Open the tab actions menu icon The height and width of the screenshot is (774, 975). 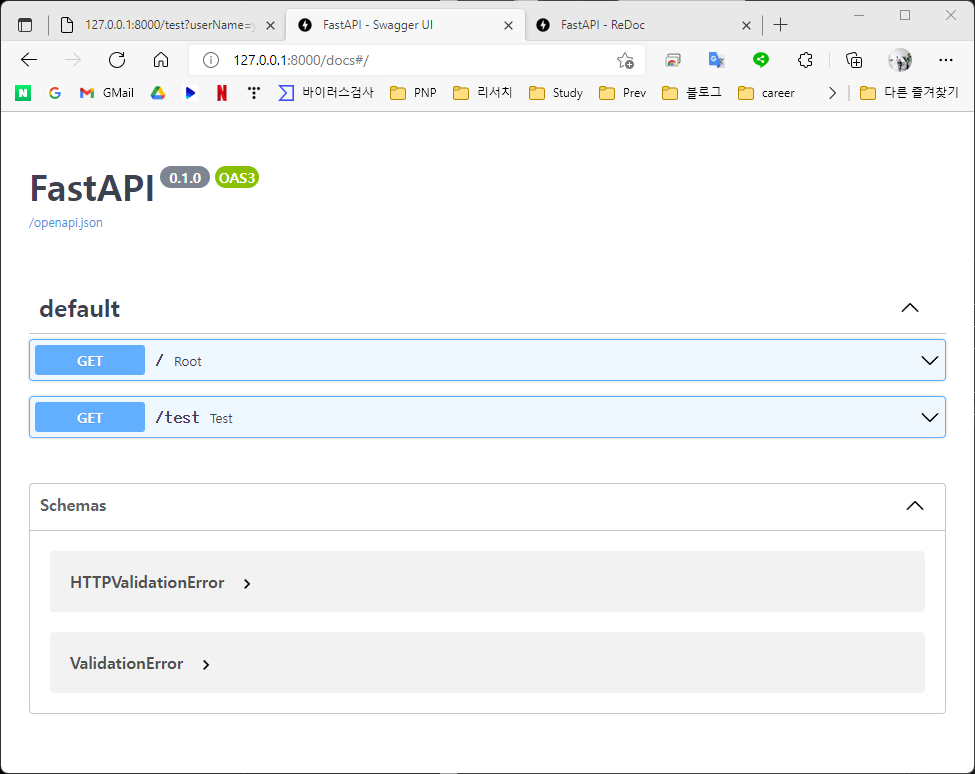25,25
